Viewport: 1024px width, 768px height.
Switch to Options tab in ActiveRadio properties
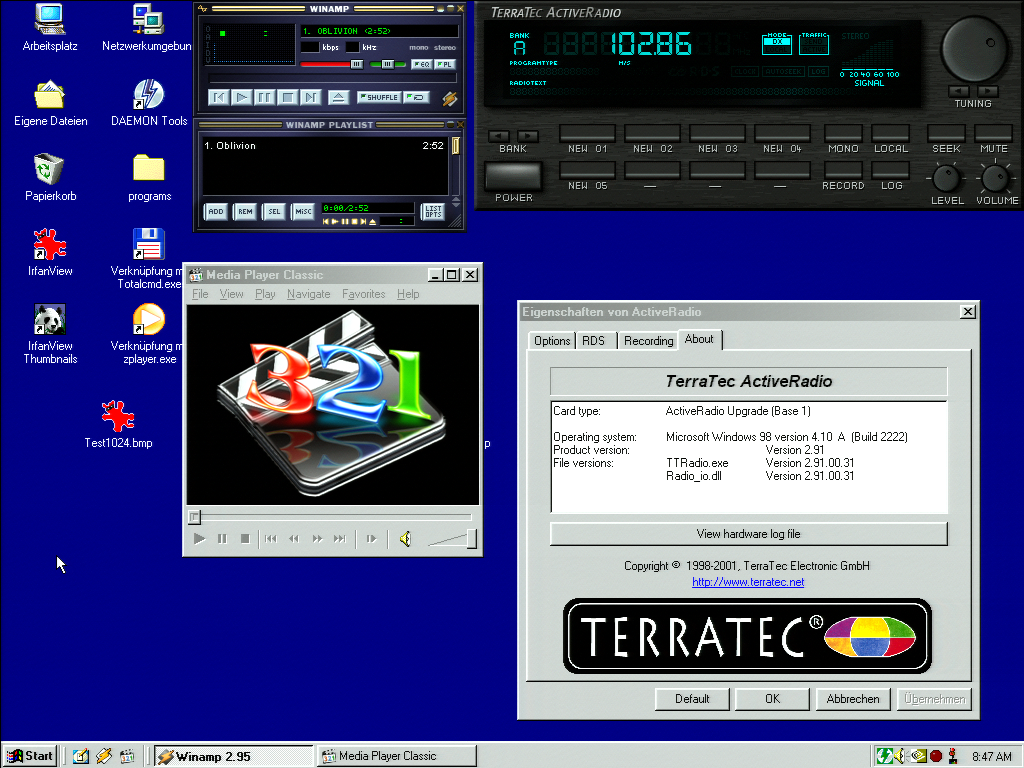click(552, 341)
